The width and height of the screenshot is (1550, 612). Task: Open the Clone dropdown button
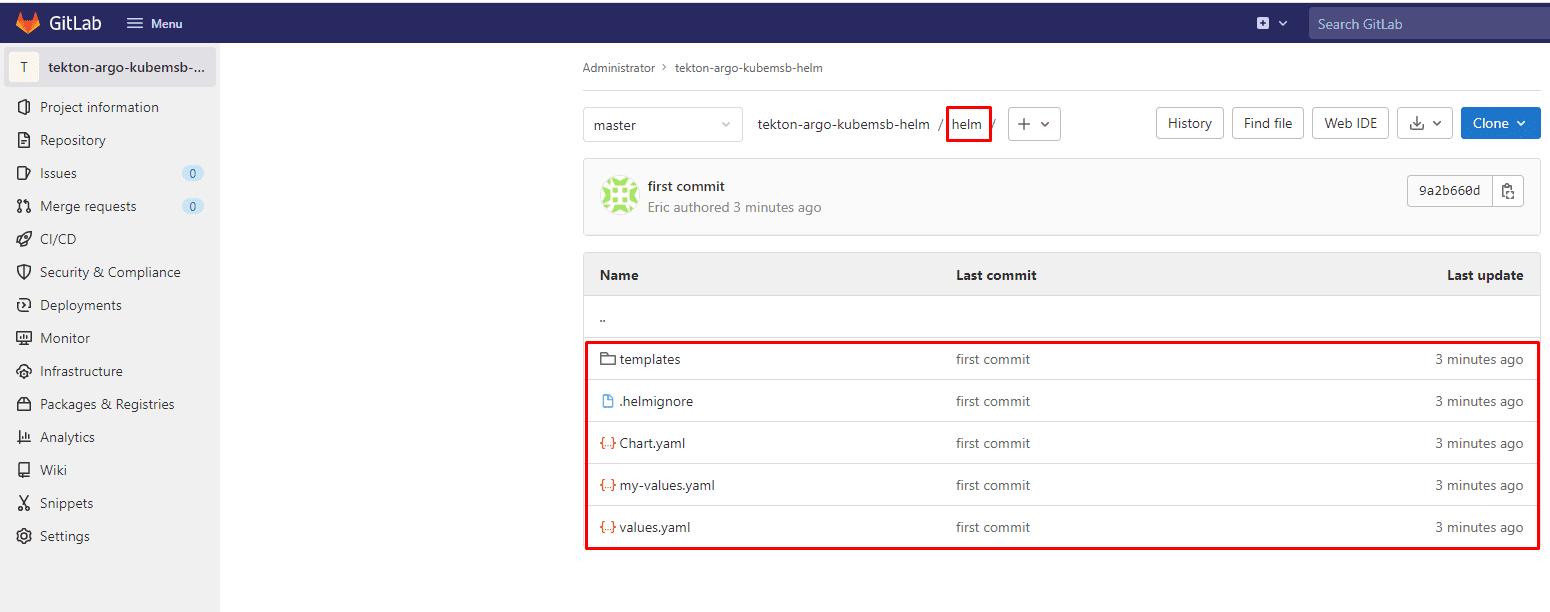point(1500,123)
